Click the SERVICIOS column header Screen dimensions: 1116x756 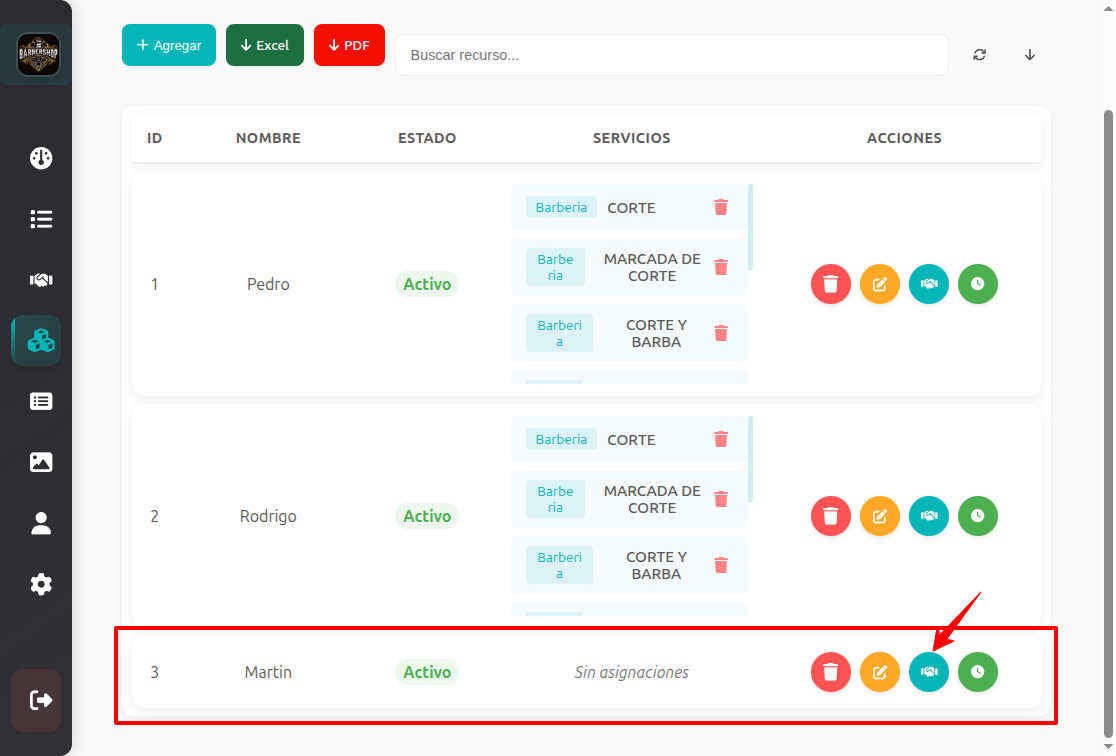tap(631, 138)
